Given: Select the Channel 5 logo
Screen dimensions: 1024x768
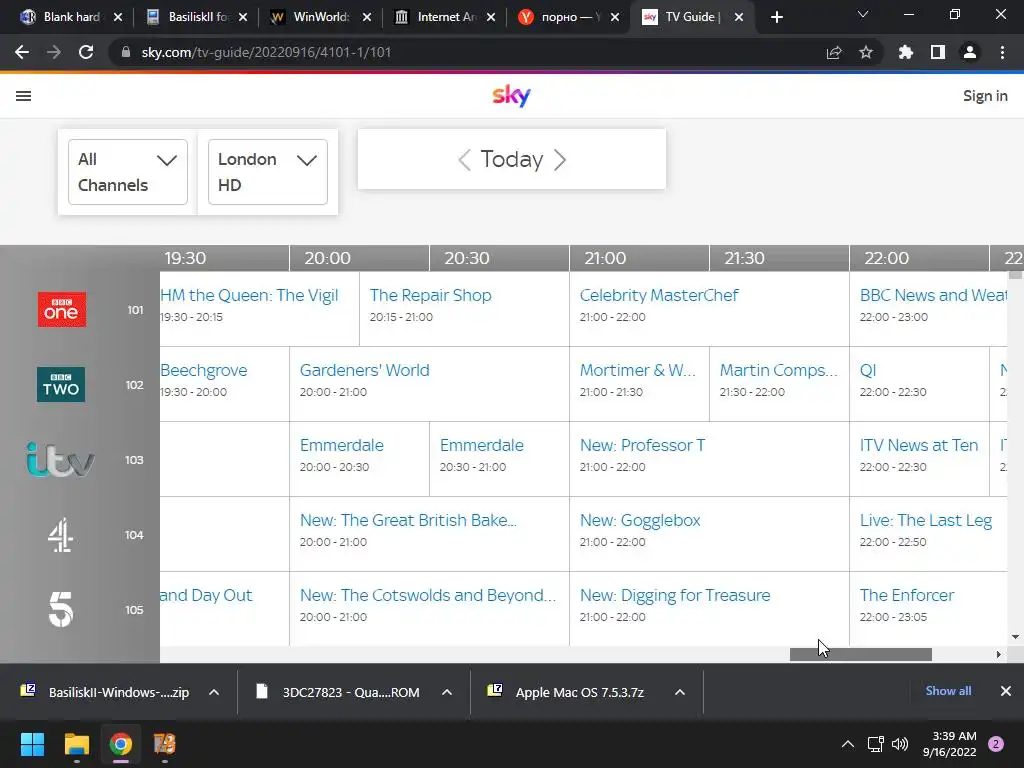Looking at the screenshot, I should 61,609.
